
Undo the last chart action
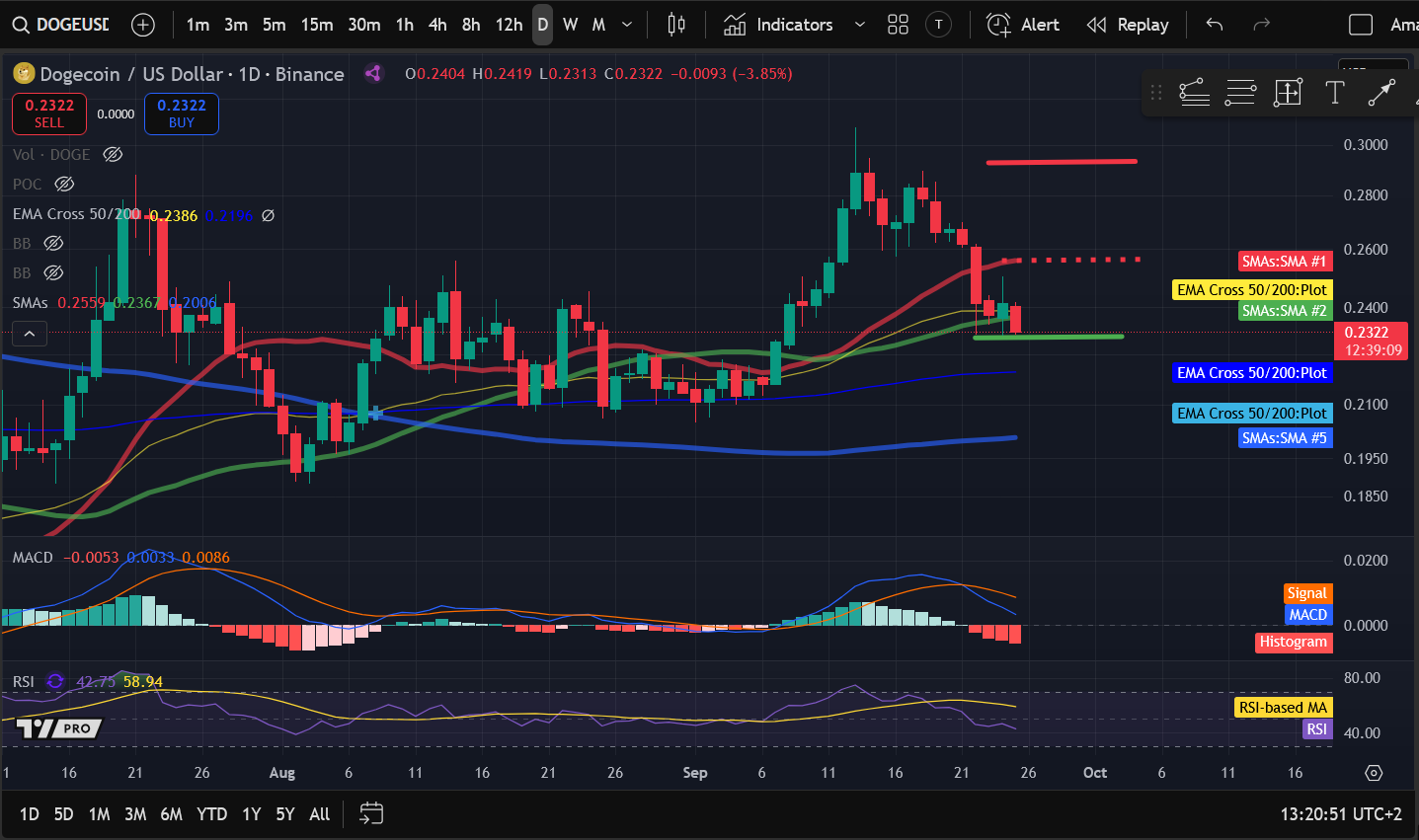click(x=1215, y=25)
